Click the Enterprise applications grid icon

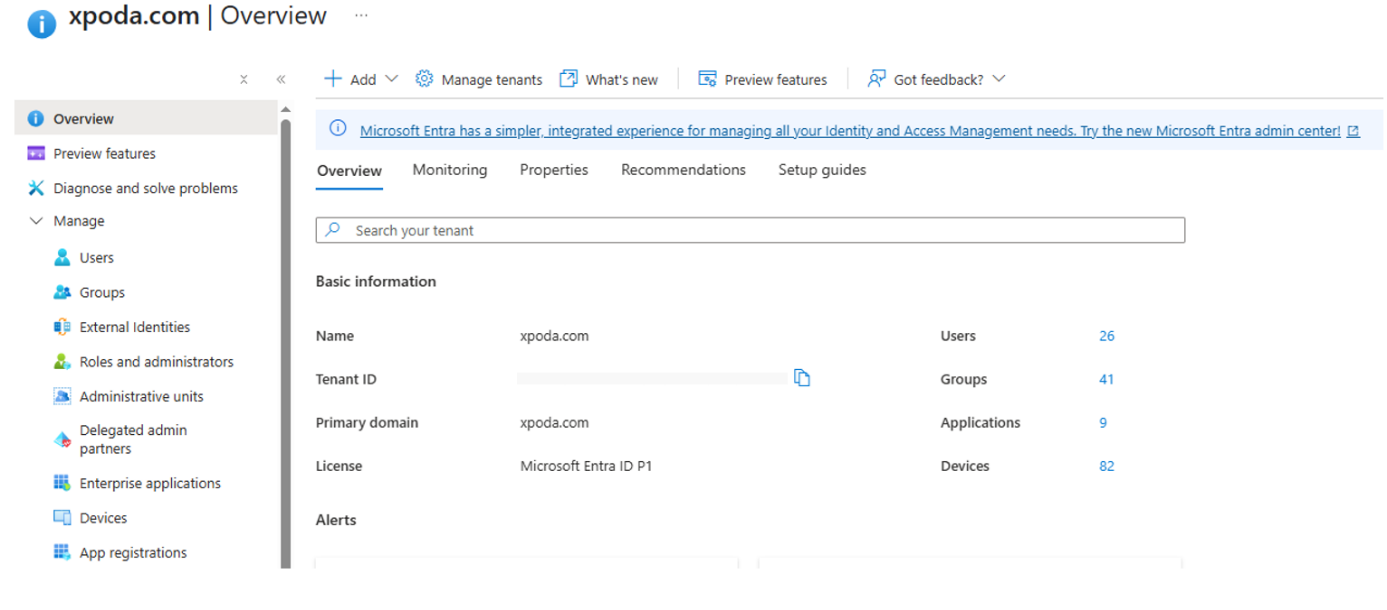click(61, 483)
